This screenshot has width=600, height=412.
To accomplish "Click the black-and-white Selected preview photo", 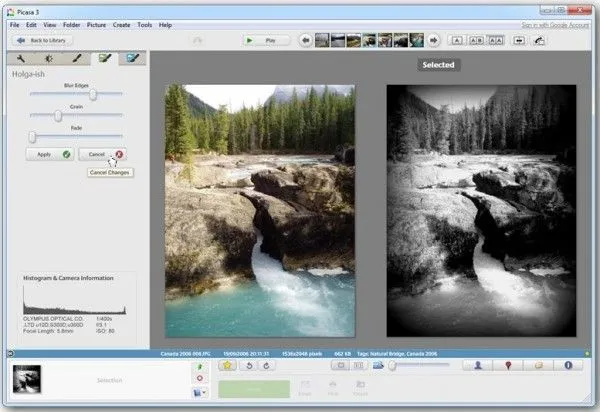I will 481,211.
